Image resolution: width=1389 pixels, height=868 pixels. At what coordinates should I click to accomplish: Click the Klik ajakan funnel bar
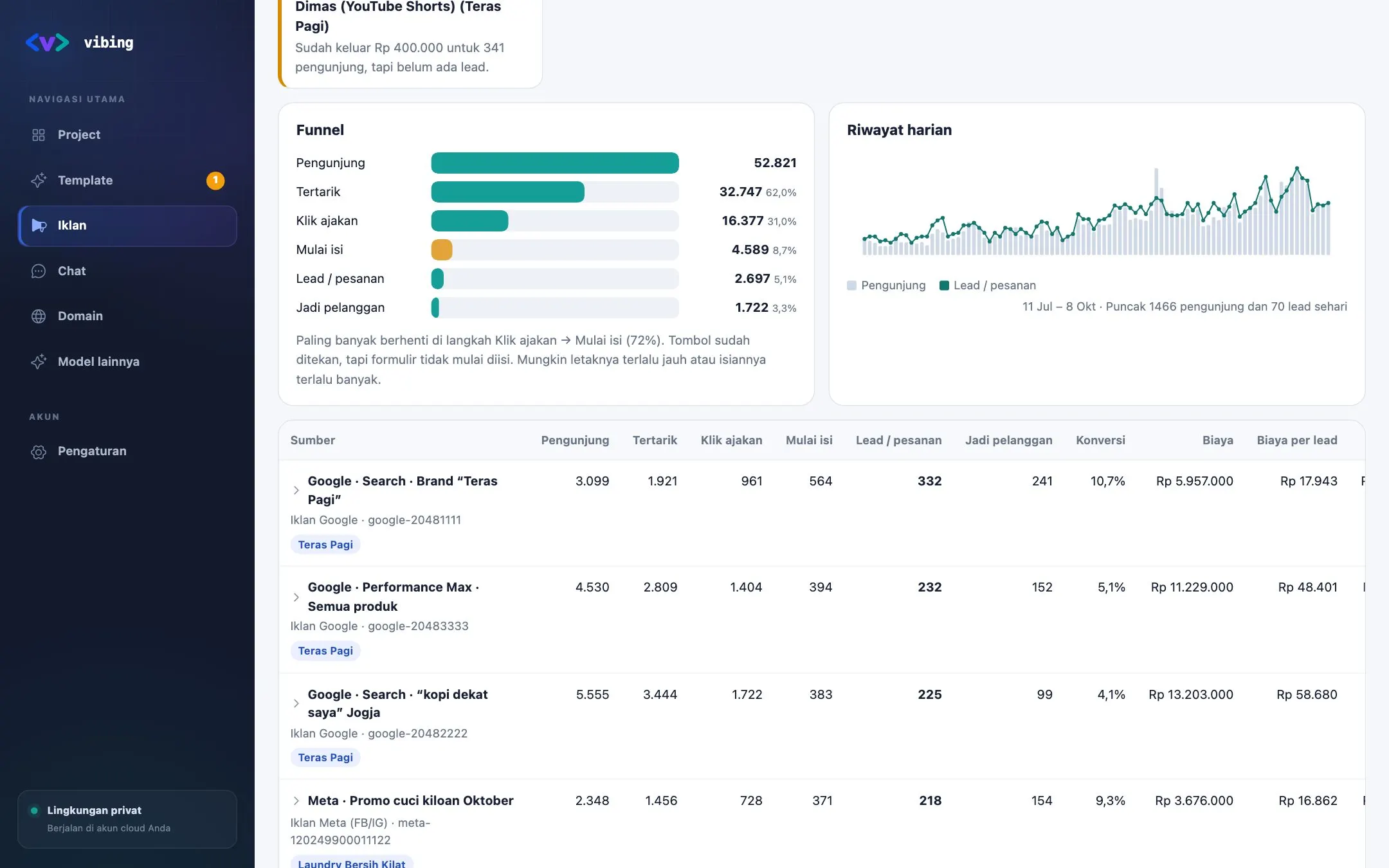(469, 221)
